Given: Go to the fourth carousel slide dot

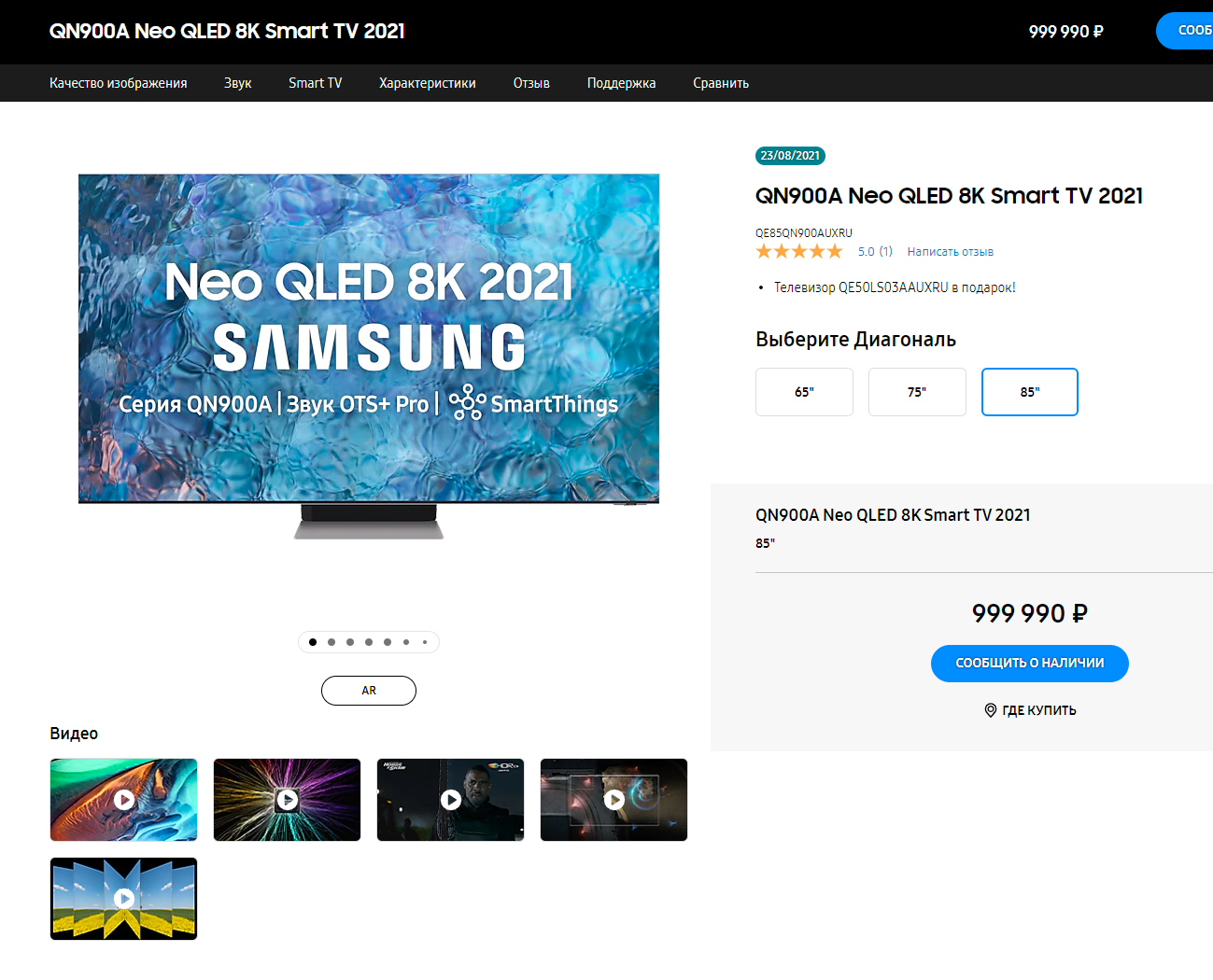Looking at the screenshot, I should click(x=369, y=642).
